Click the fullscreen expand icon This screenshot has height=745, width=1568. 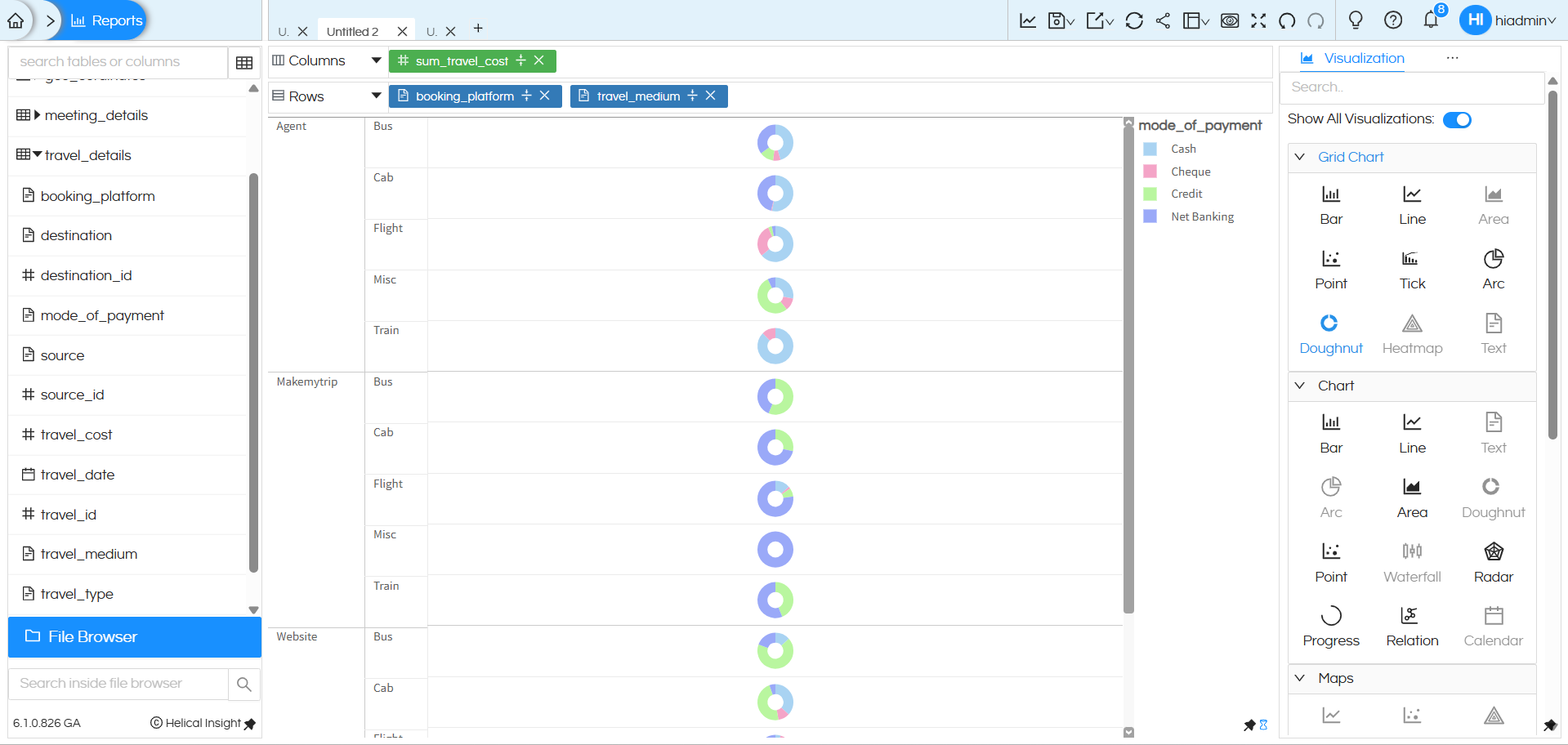pos(1258,20)
